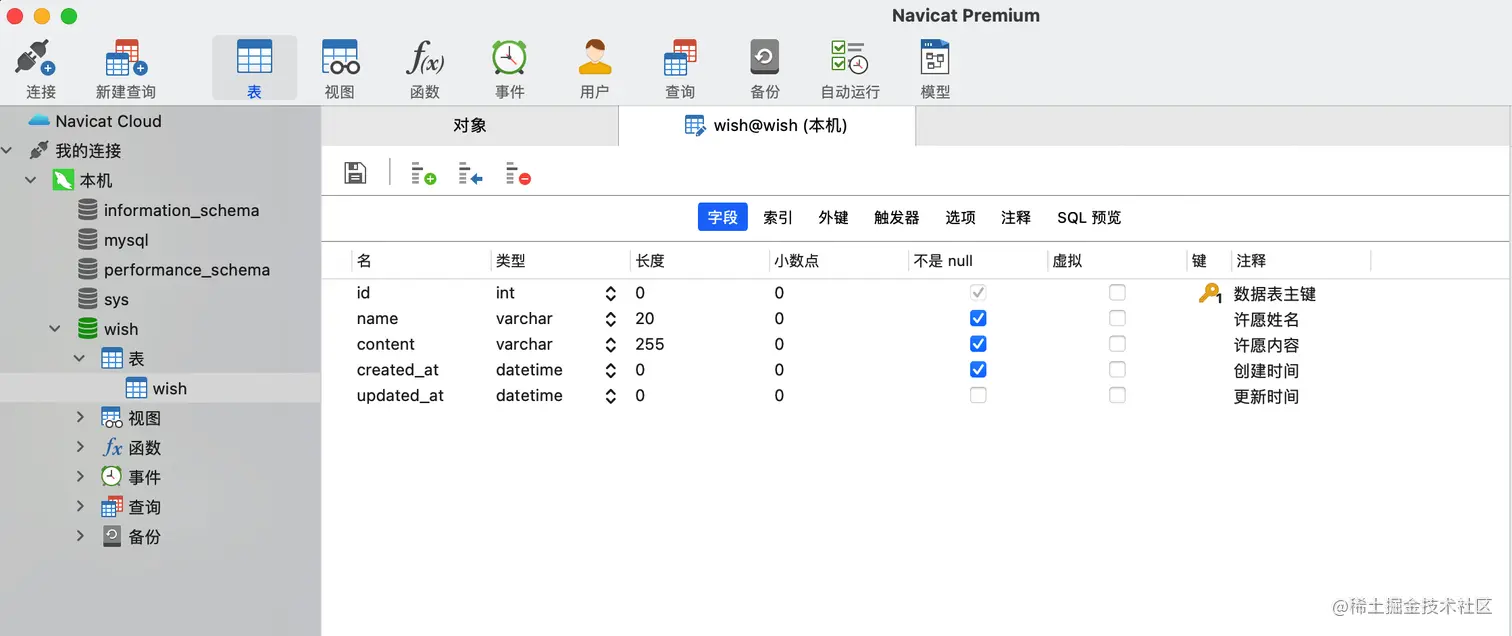The height and width of the screenshot is (636, 1512).
Task: Expand the 函数 functions node
Action: [80, 448]
